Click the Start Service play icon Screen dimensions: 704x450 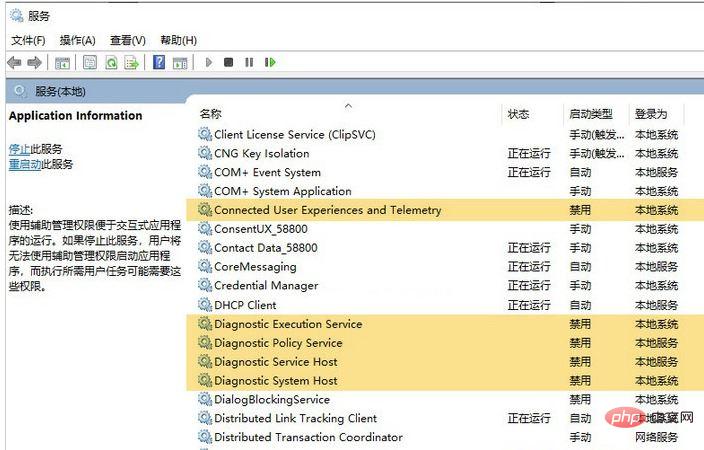pos(208,62)
